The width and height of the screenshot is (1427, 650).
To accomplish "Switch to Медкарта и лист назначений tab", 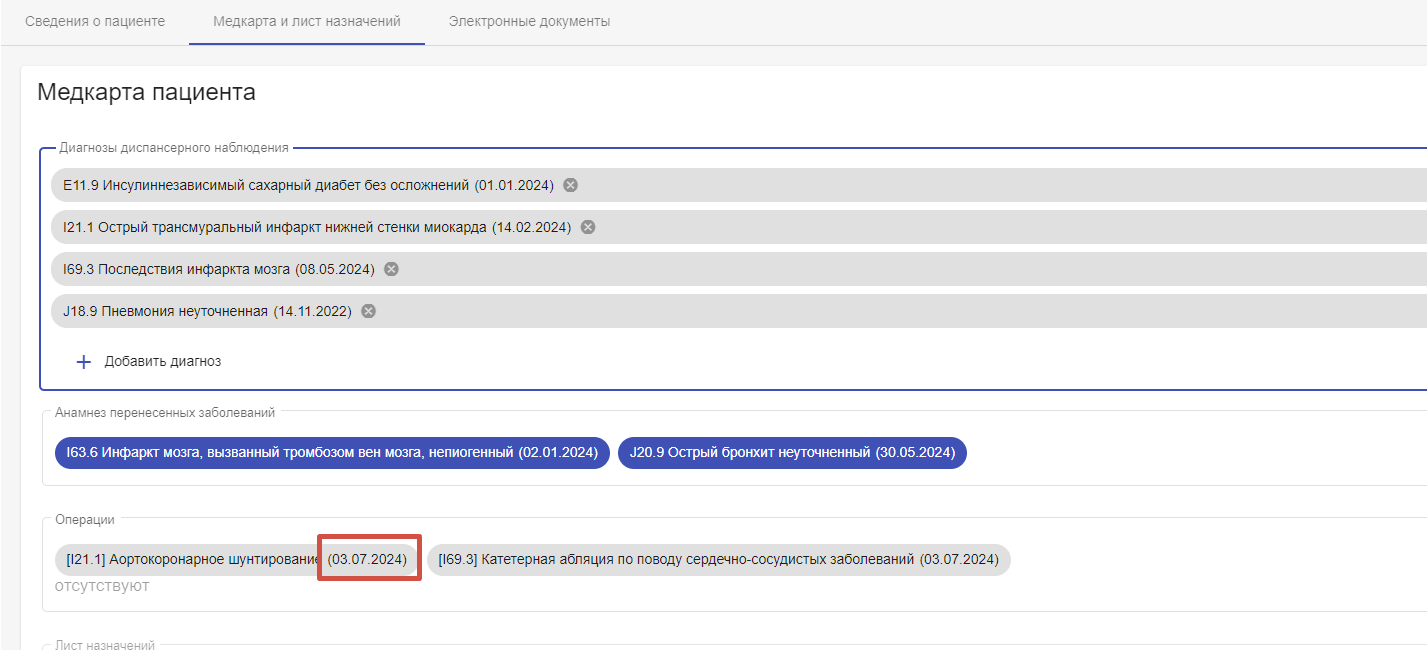I will [307, 21].
